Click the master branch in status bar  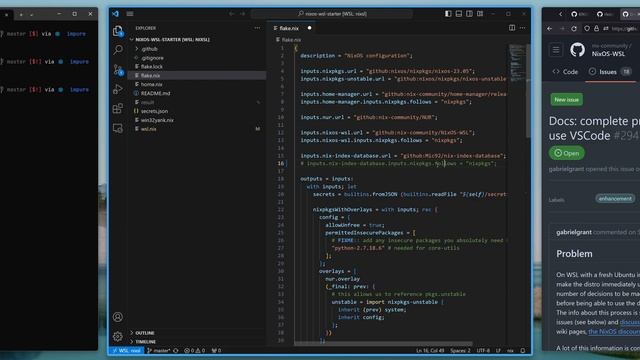click(158, 350)
